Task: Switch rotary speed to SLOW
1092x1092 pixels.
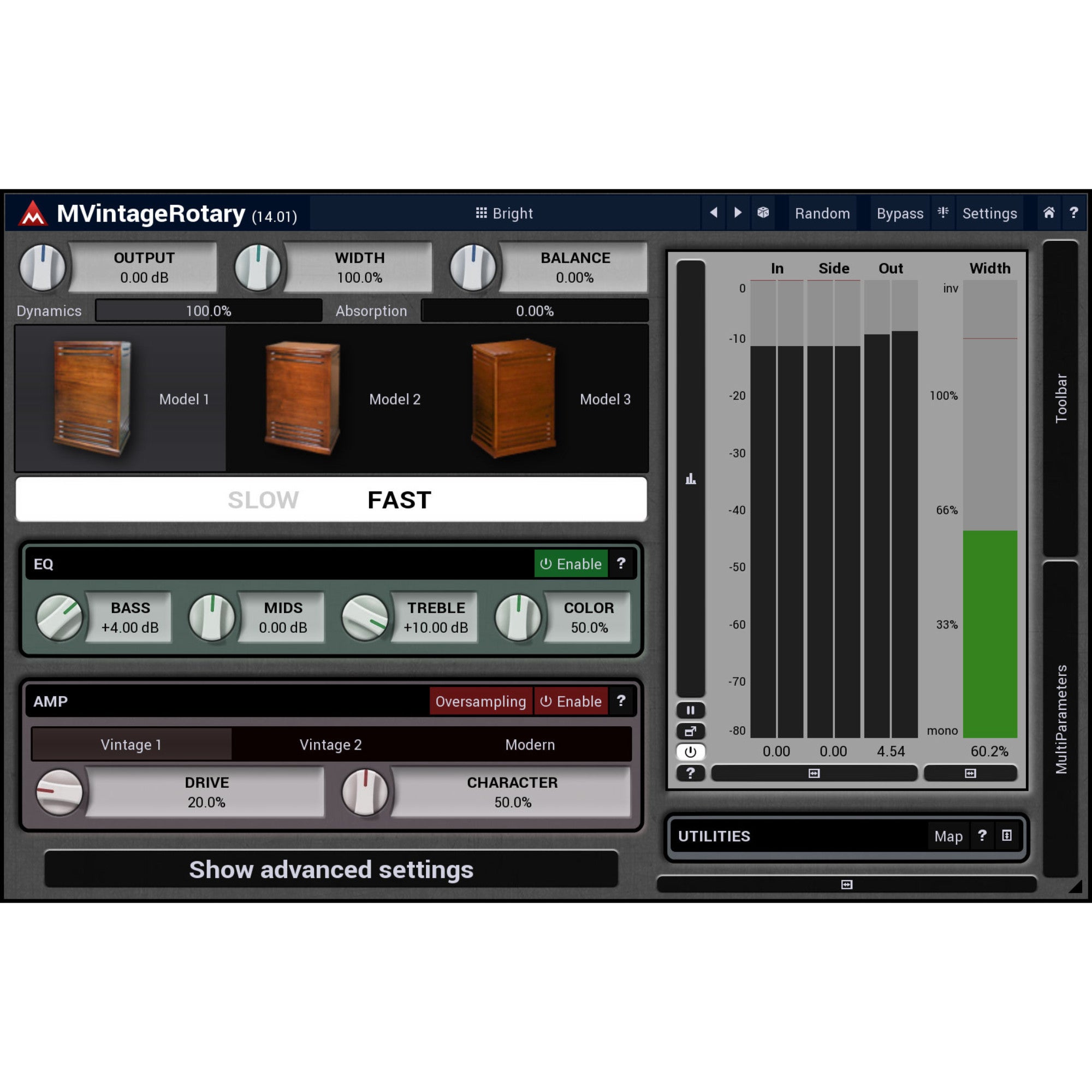Action: coord(263,500)
